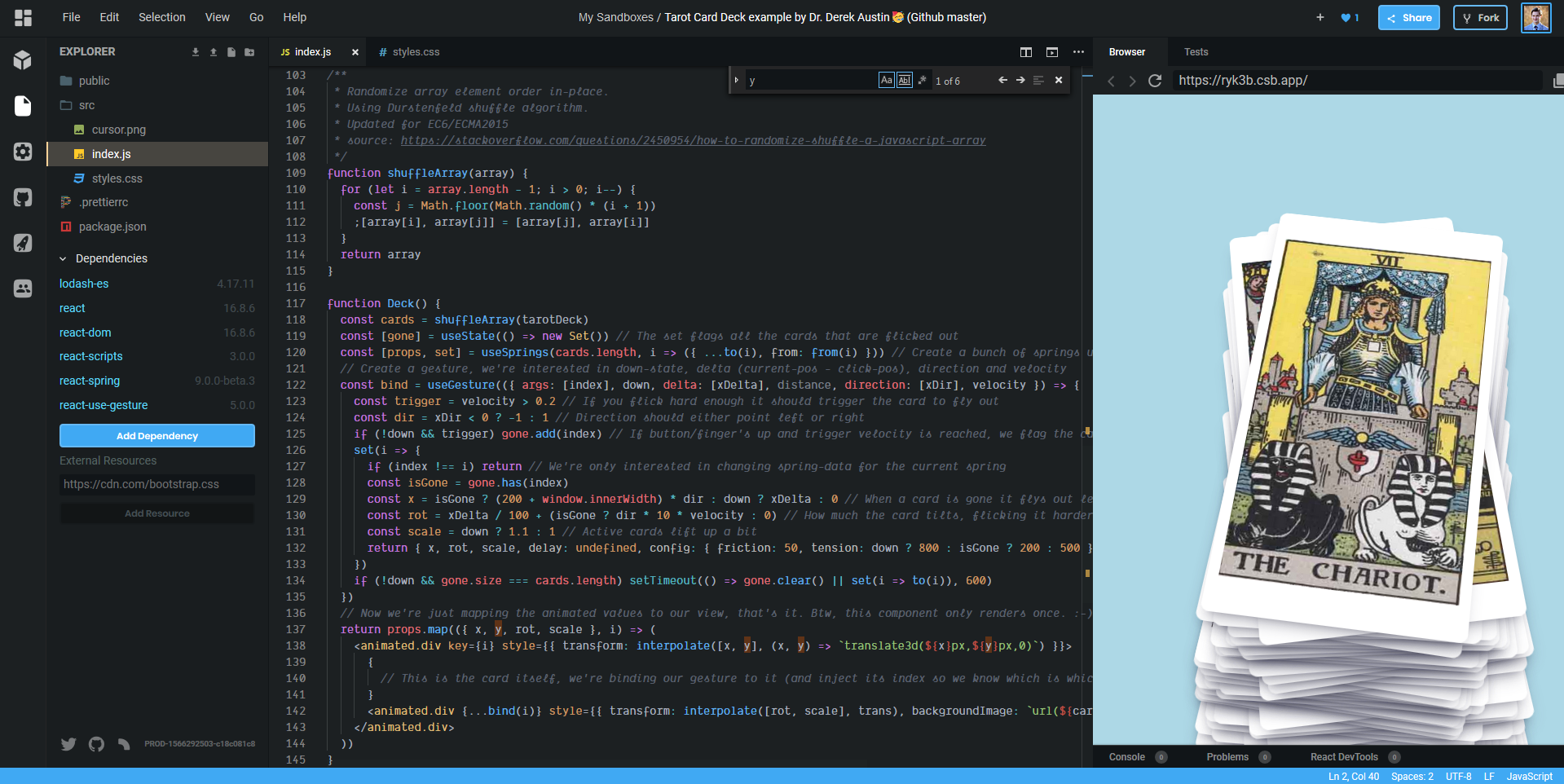
Task: Go to previous search match
Action: 1002,80
